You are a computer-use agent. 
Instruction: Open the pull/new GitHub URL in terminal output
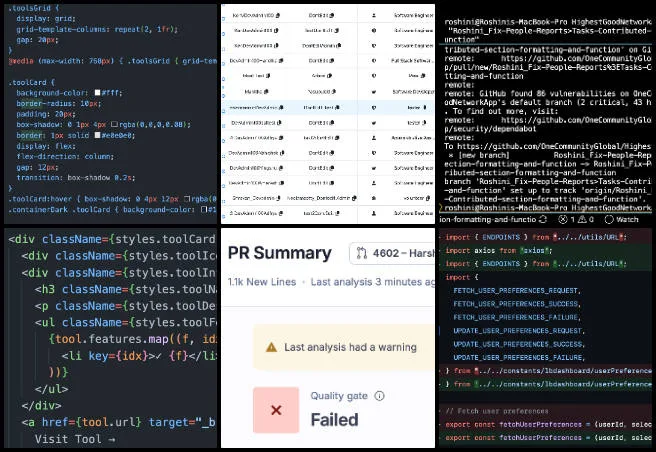click(548, 63)
